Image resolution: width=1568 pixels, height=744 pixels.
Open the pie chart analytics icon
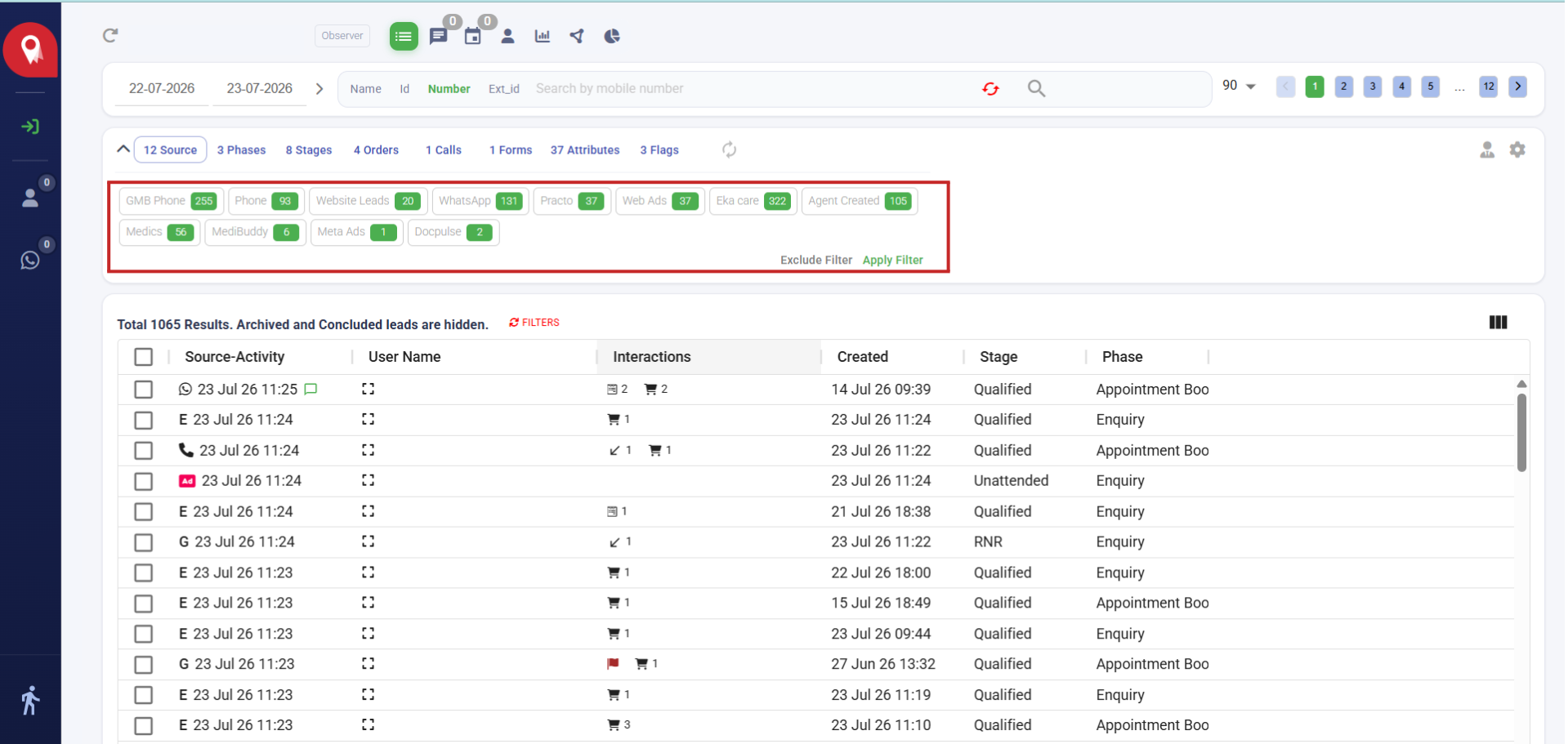612,36
